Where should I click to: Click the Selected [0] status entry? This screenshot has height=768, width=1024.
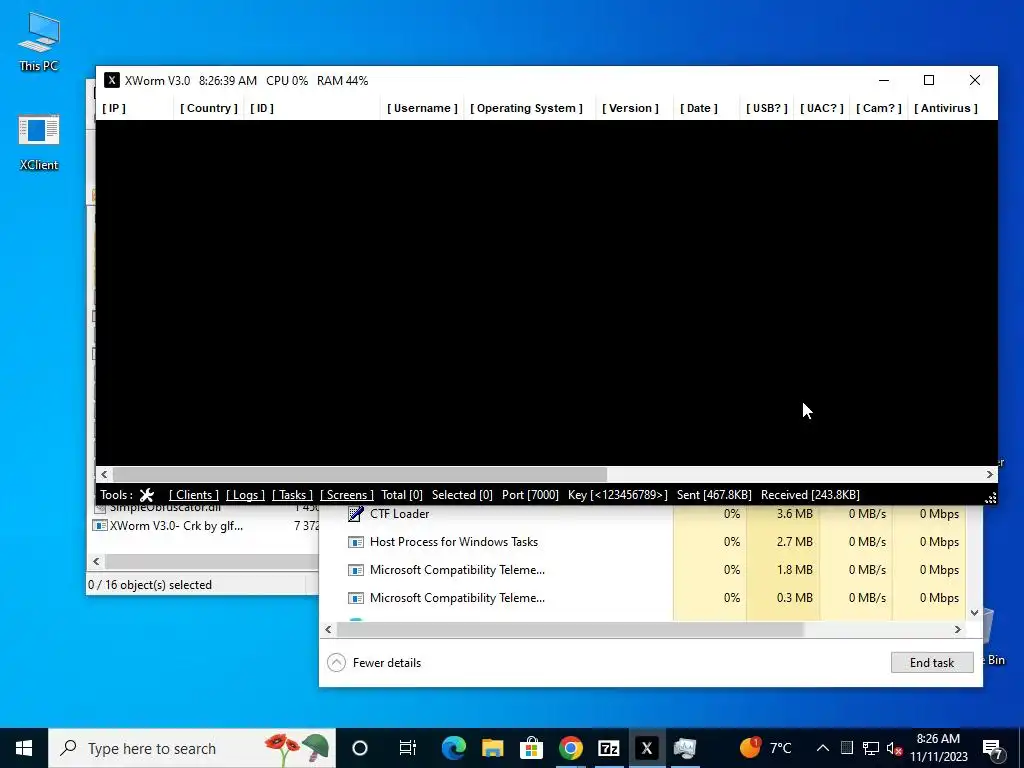point(462,495)
